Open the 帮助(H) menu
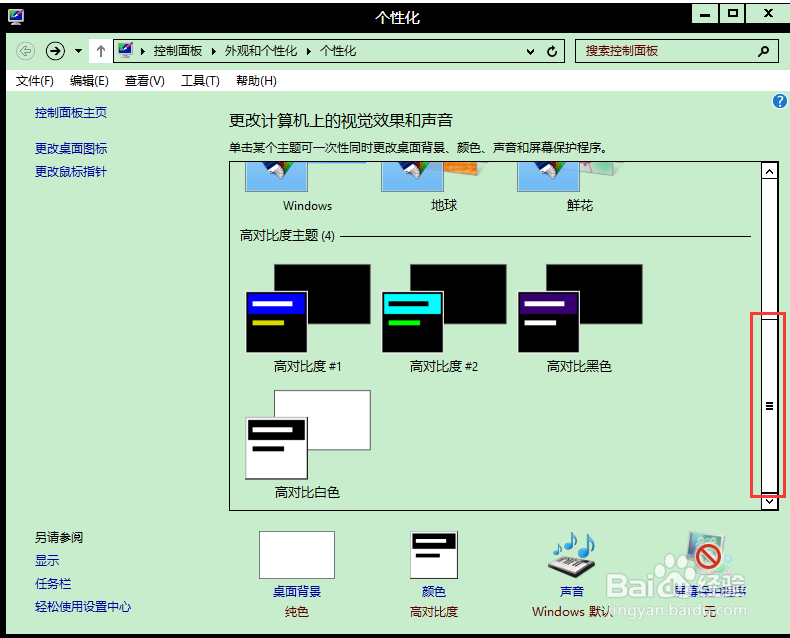Image resolution: width=790 pixels, height=638 pixels. click(x=256, y=81)
